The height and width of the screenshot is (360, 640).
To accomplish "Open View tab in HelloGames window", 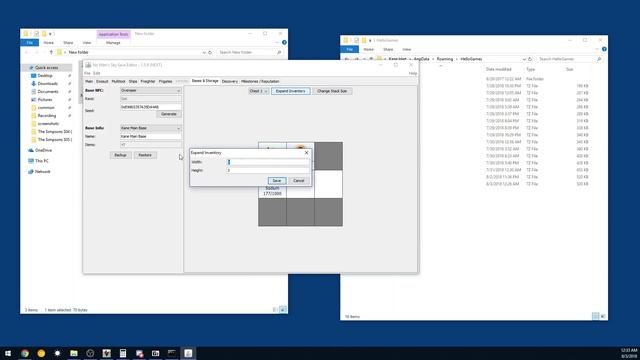I will click(x=407, y=49).
